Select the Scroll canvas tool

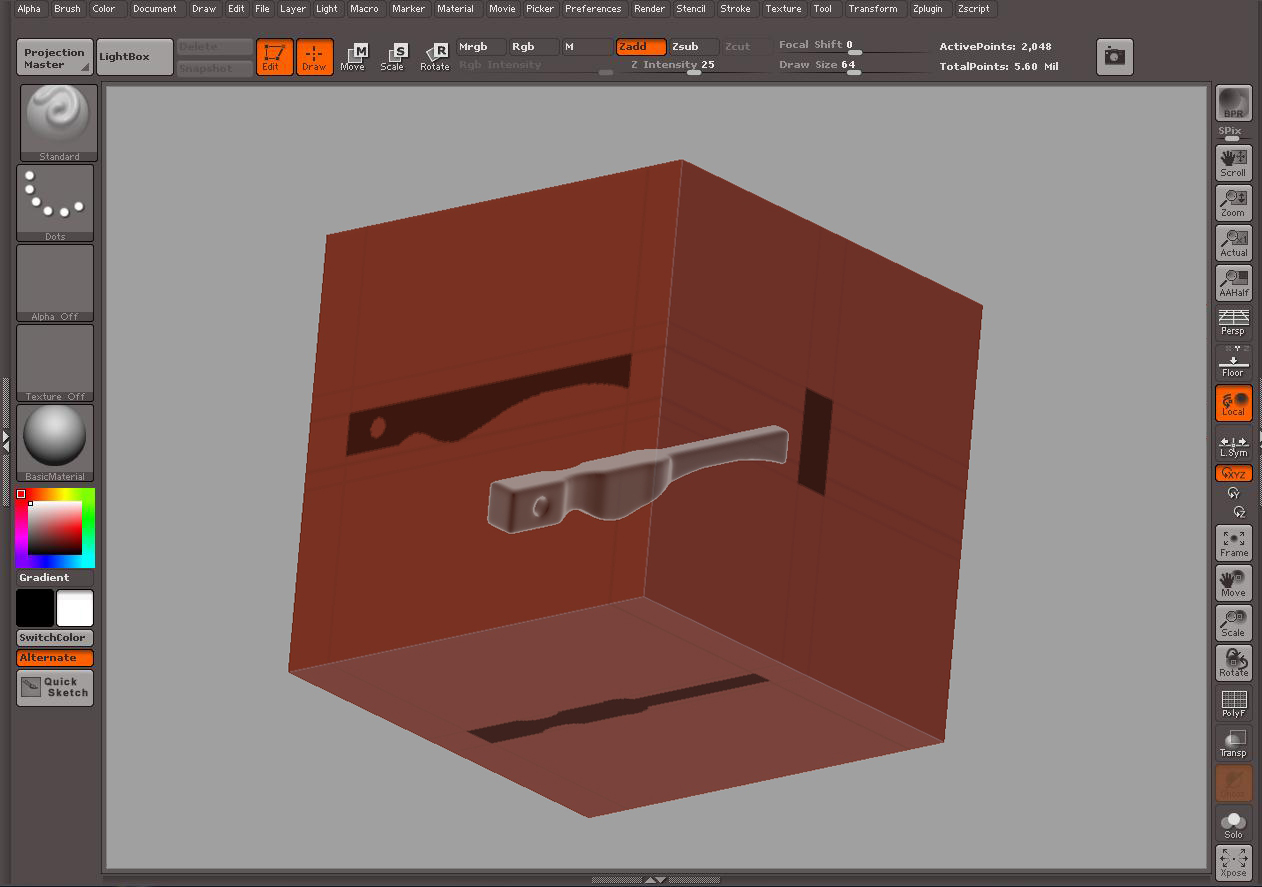(1233, 163)
